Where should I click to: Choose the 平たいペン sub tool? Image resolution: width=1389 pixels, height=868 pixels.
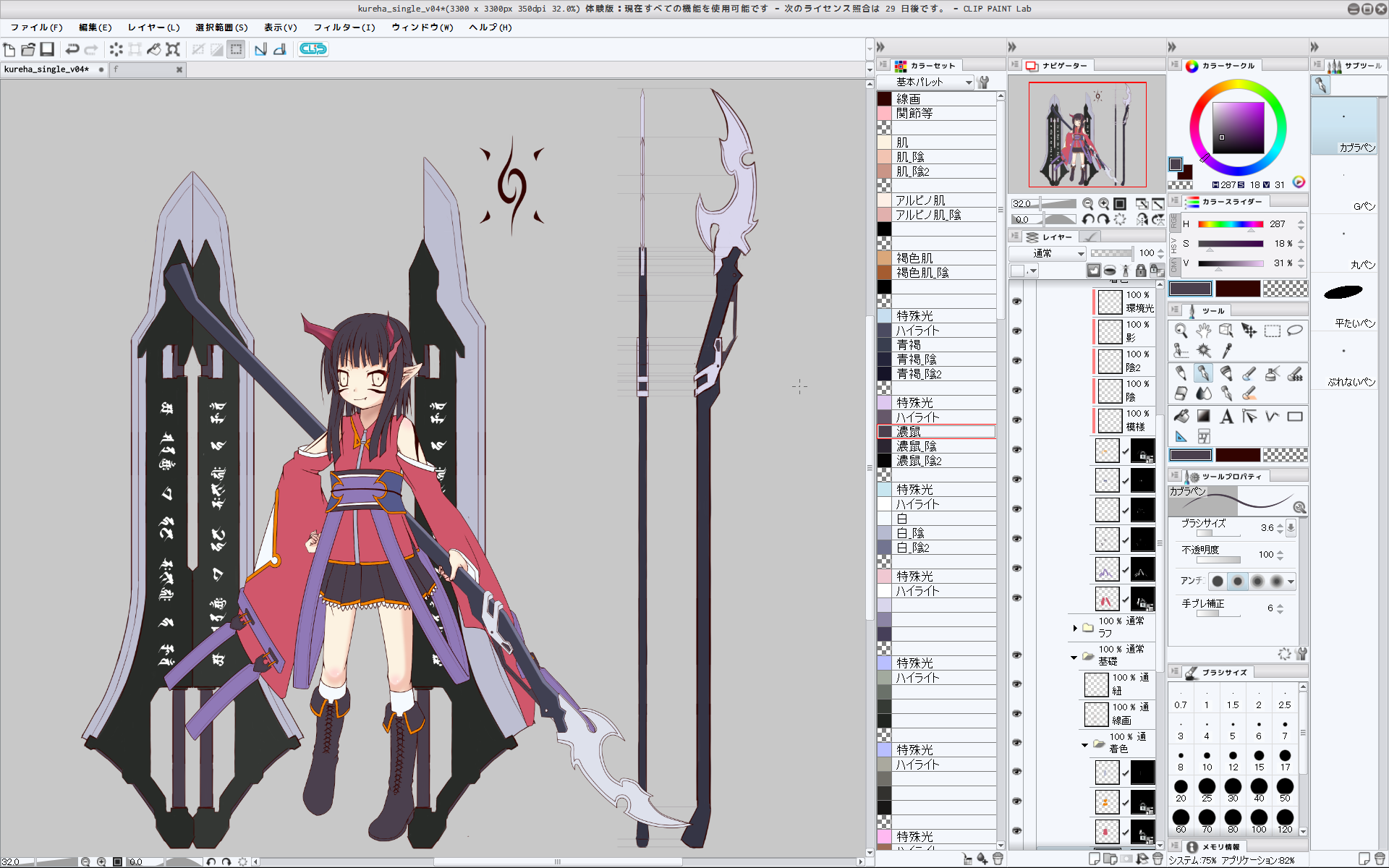[x=1344, y=302]
